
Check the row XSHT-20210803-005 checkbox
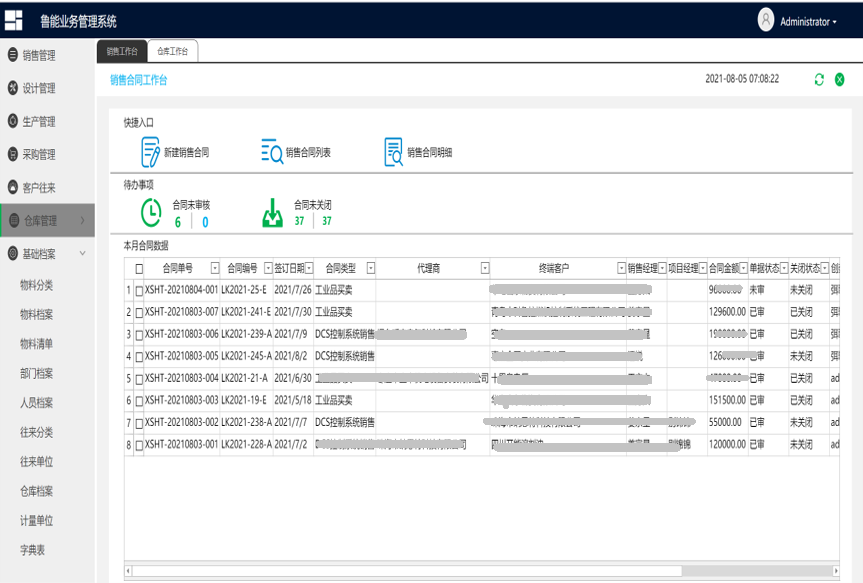point(139,357)
